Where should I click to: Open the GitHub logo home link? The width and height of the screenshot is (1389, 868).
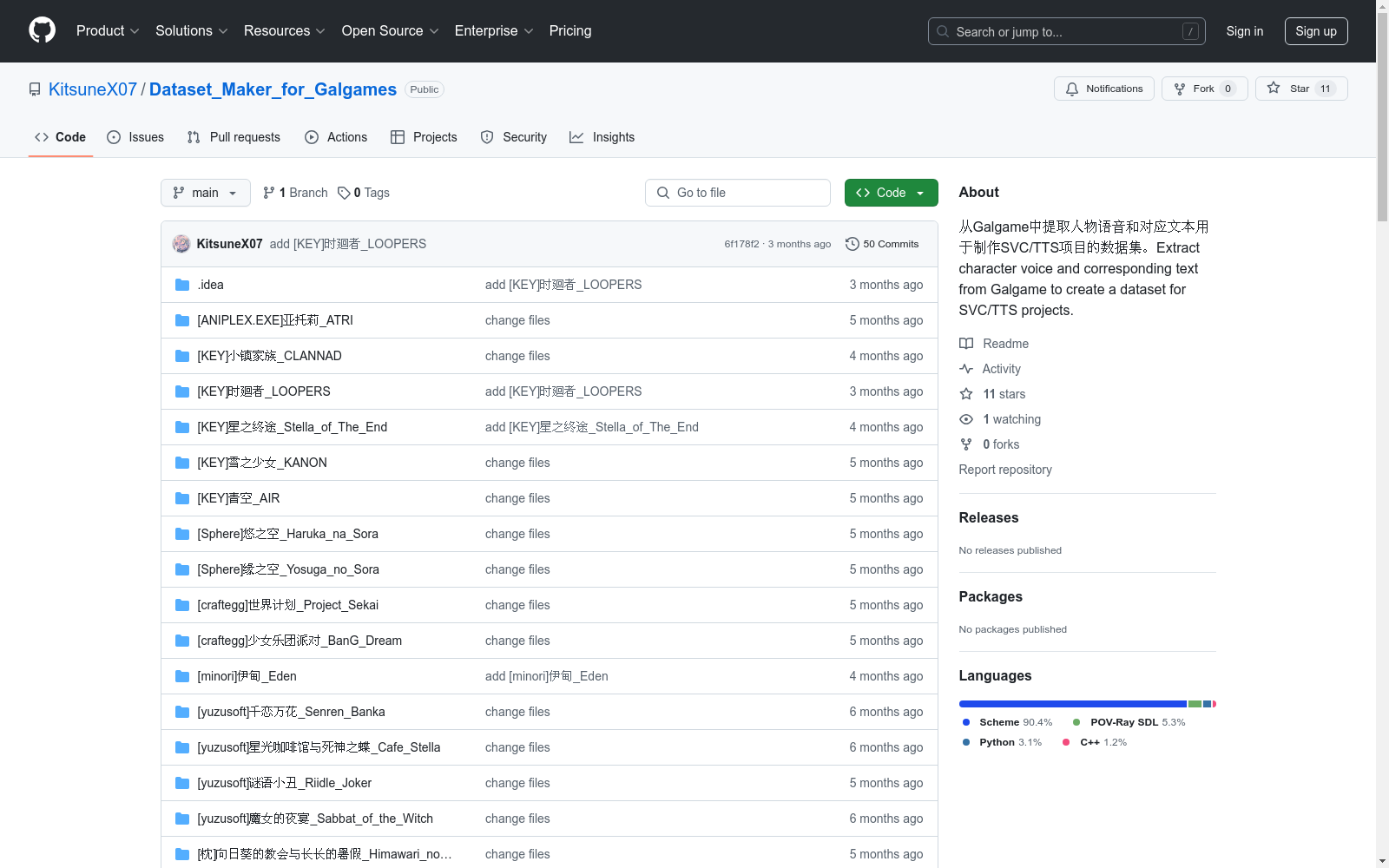(42, 30)
